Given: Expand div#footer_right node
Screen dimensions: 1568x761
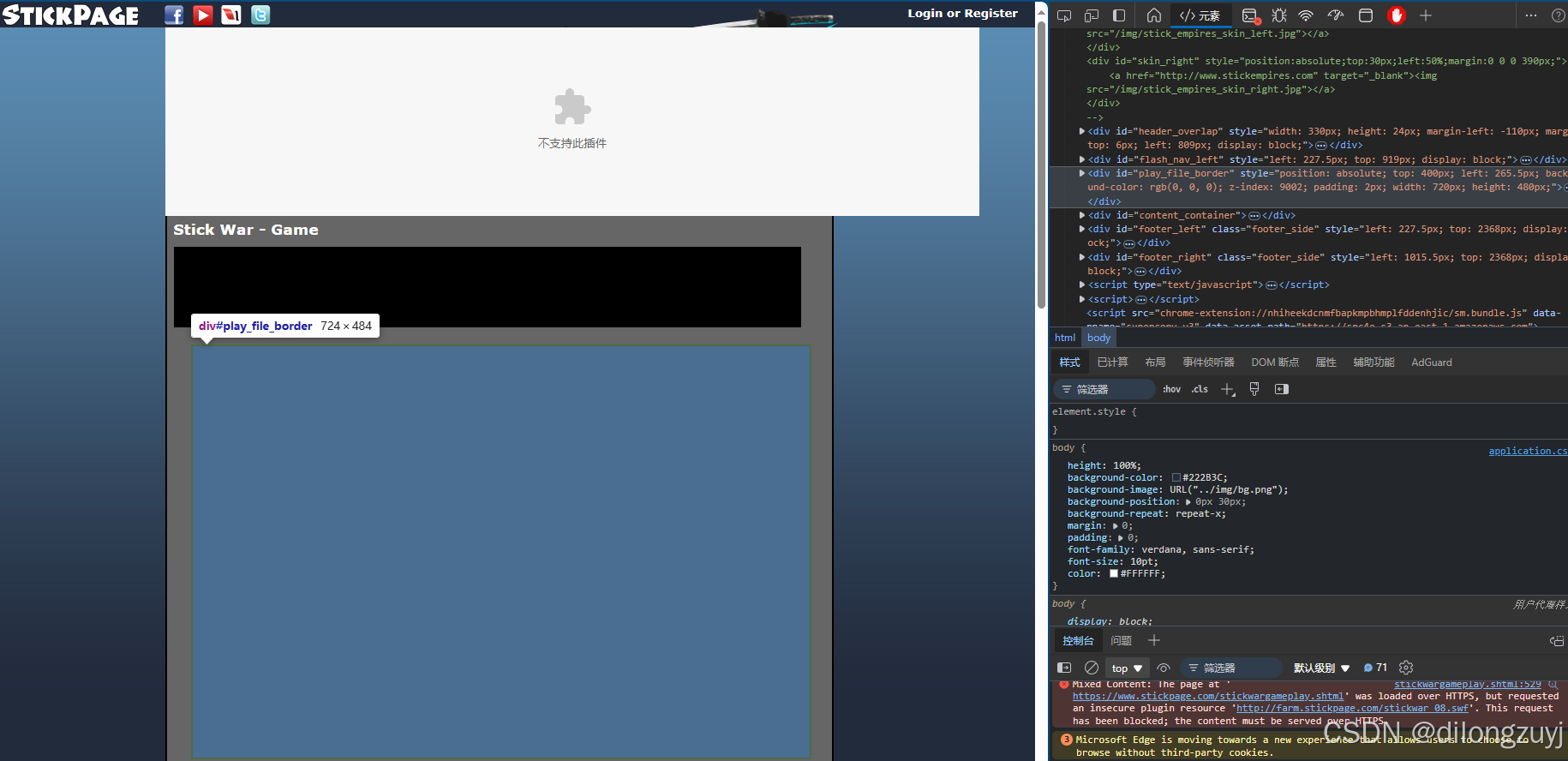Looking at the screenshot, I should point(1082,257).
